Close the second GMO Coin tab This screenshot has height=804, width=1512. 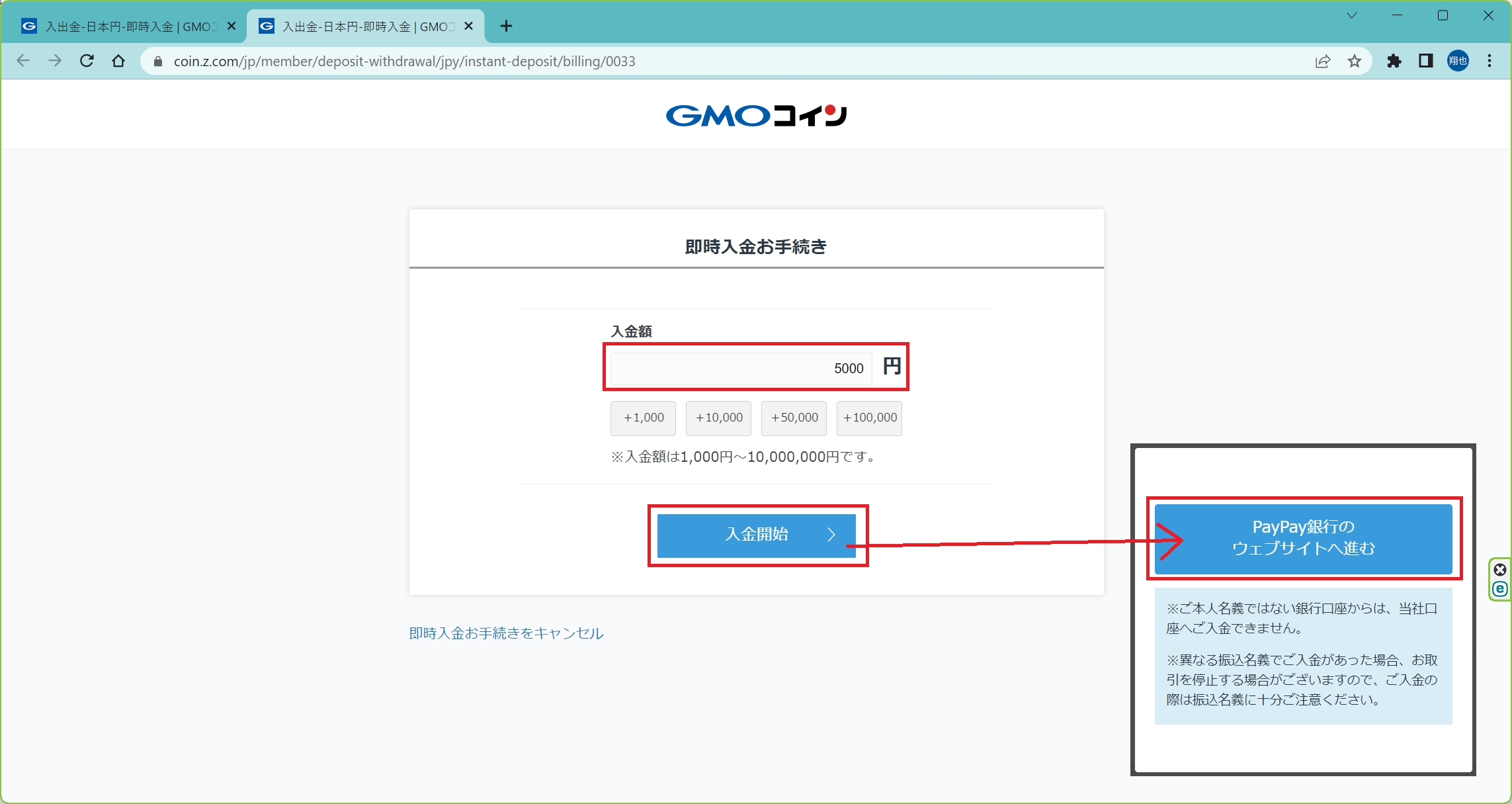click(x=468, y=26)
